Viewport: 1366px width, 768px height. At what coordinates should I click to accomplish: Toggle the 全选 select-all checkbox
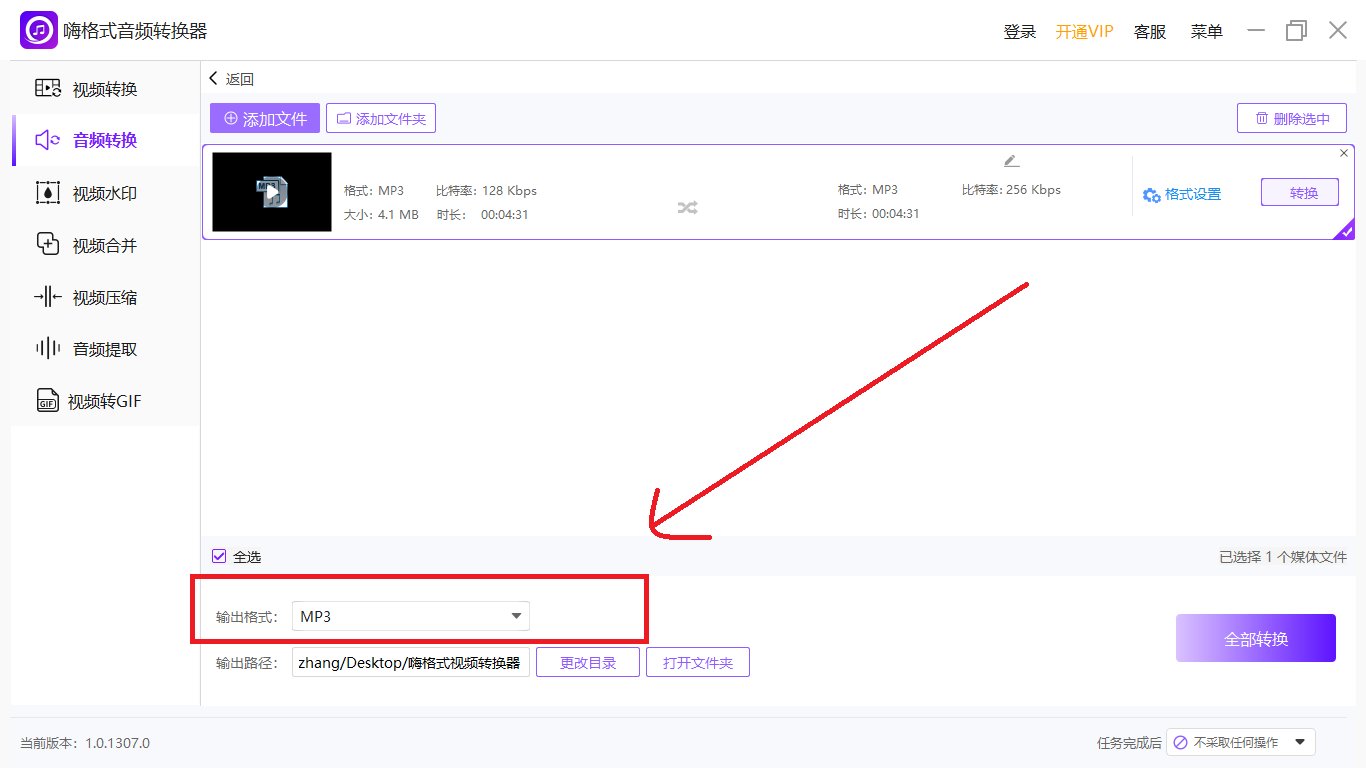[219, 556]
